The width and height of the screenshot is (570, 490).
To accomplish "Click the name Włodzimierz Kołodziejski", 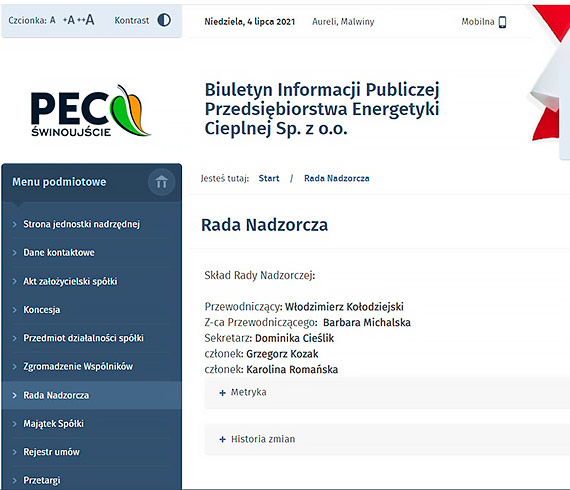I will 344,307.
